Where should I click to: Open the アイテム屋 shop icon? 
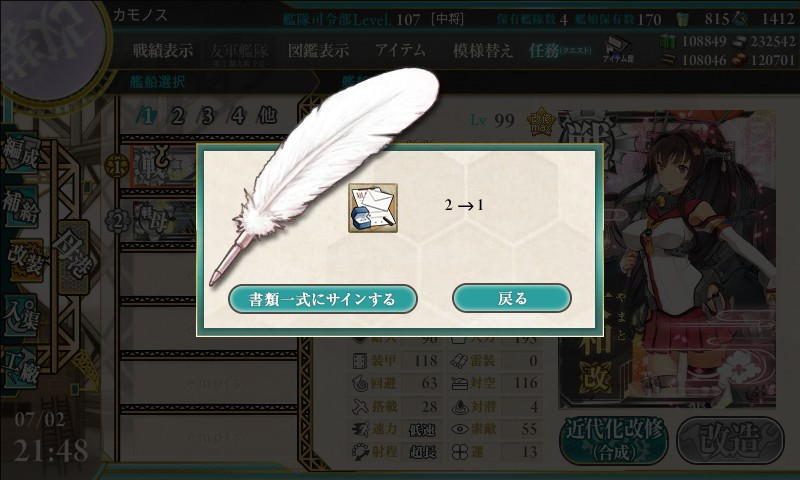[x=617, y=49]
